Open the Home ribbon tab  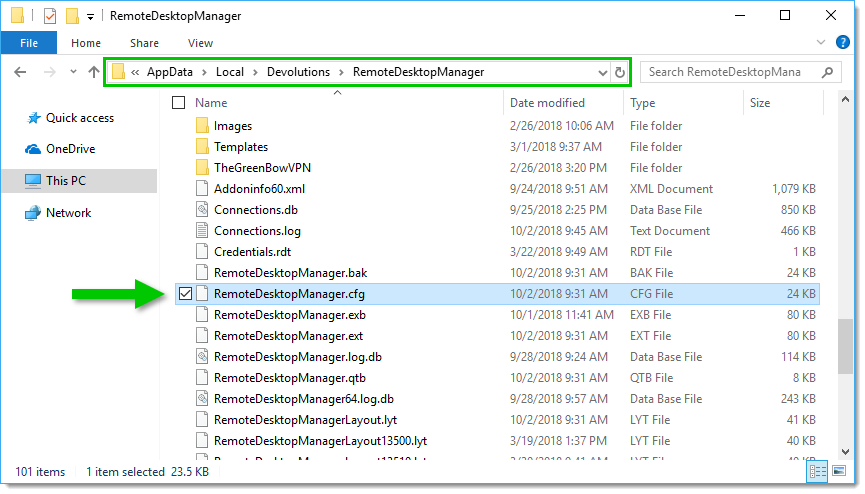(x=86, y=43)
